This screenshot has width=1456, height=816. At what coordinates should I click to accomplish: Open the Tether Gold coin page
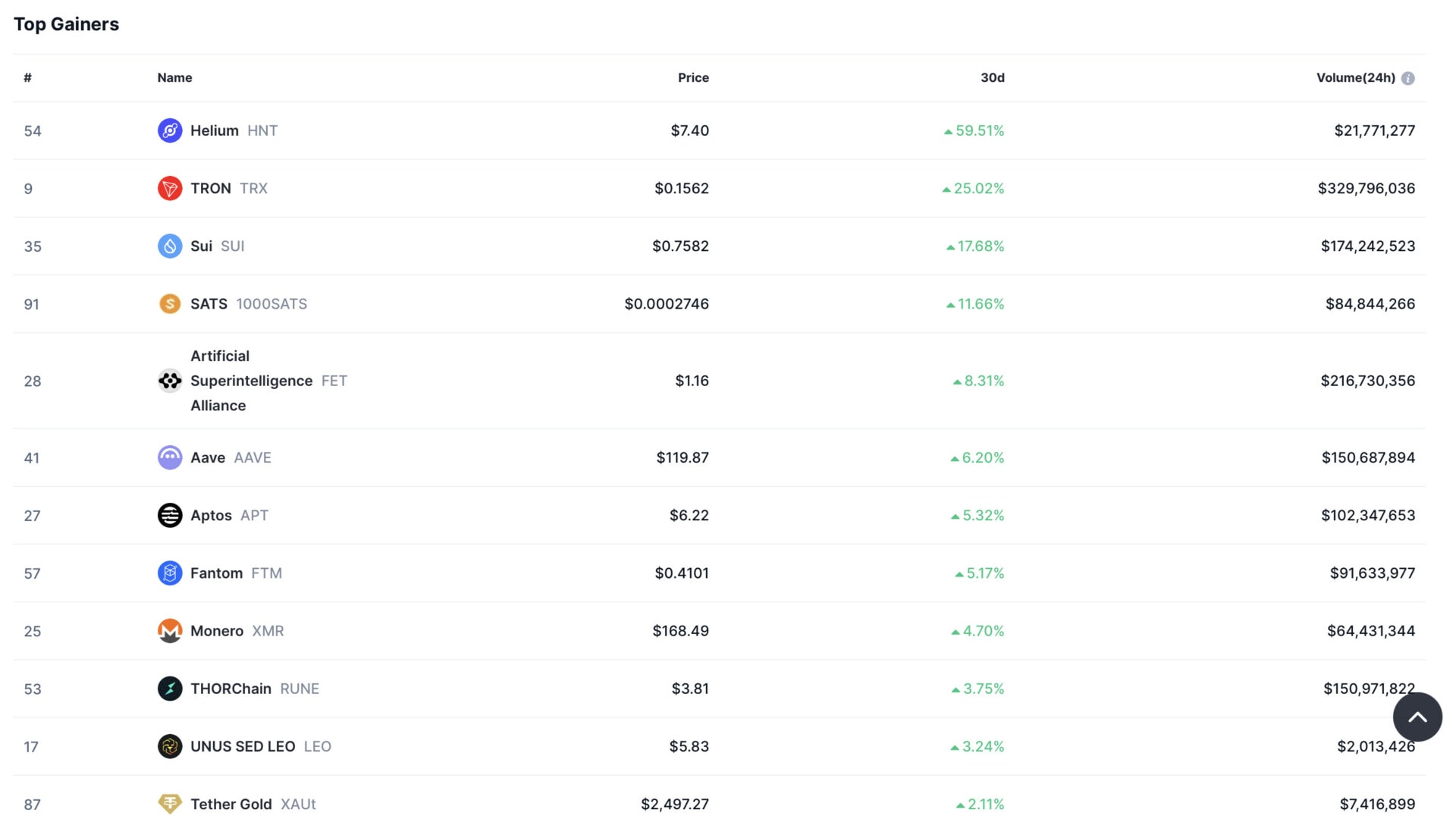point(231,804)
